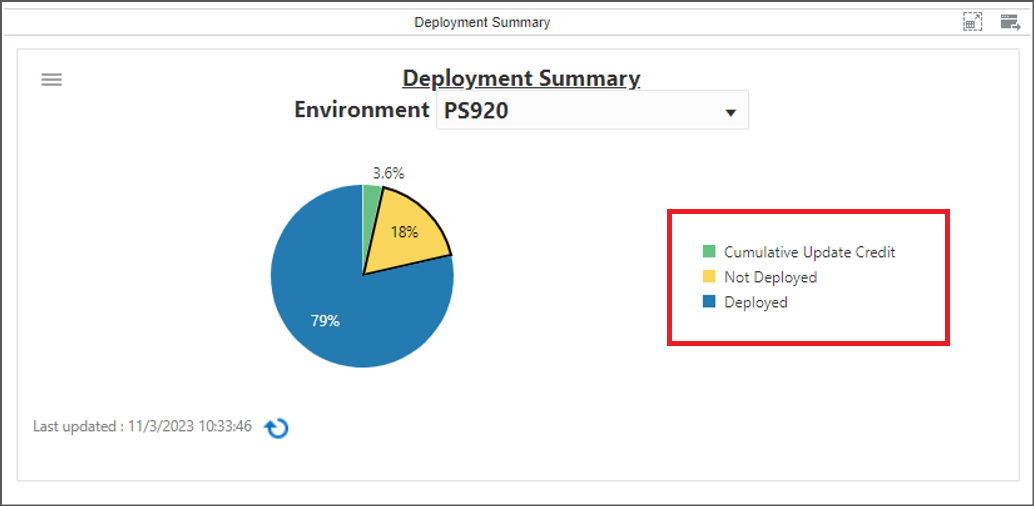Select the yellow Not Deployed pie slice
The height and width of the screenshot is (506, 1034).
click(x=408, y=232)
